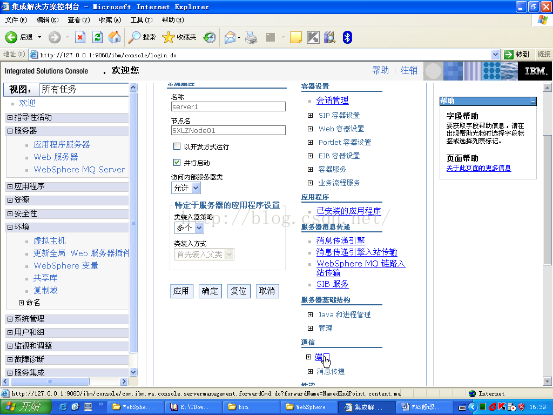
Task: Open the 工具 (Tools) menu
Action: point(141,20)
